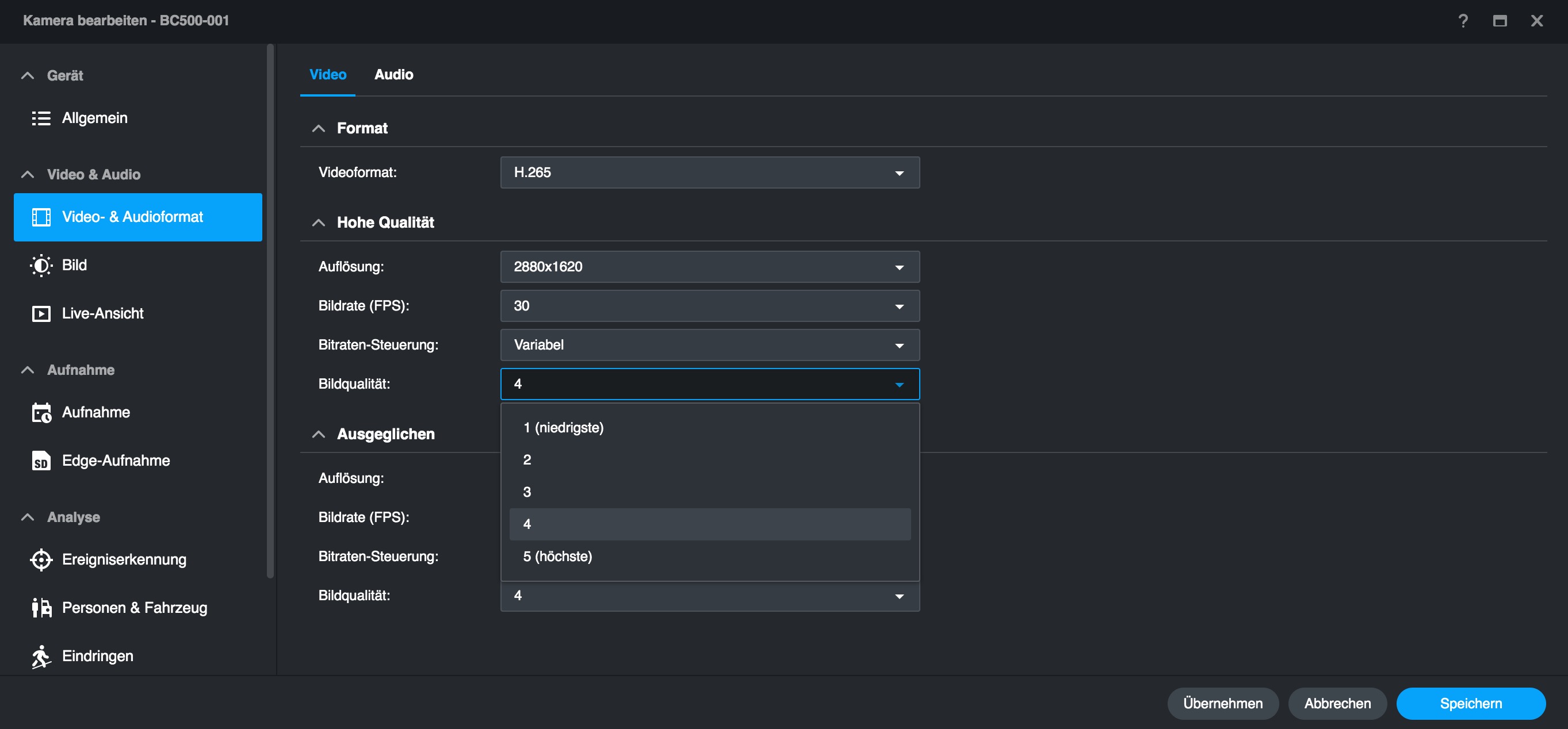Select the 5 (höchste) quality option
The width and height of the screenshot is (1568, 729).
(x=557, y=556)
